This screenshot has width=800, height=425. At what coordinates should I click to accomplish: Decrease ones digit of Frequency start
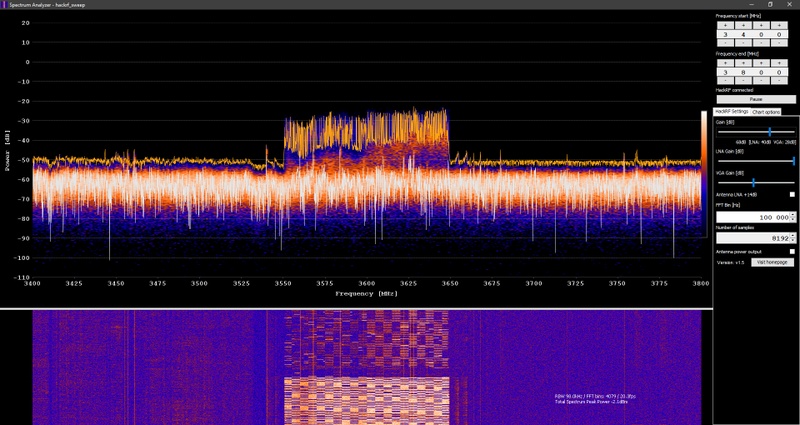pyautogui.click(x=779, y=43)
